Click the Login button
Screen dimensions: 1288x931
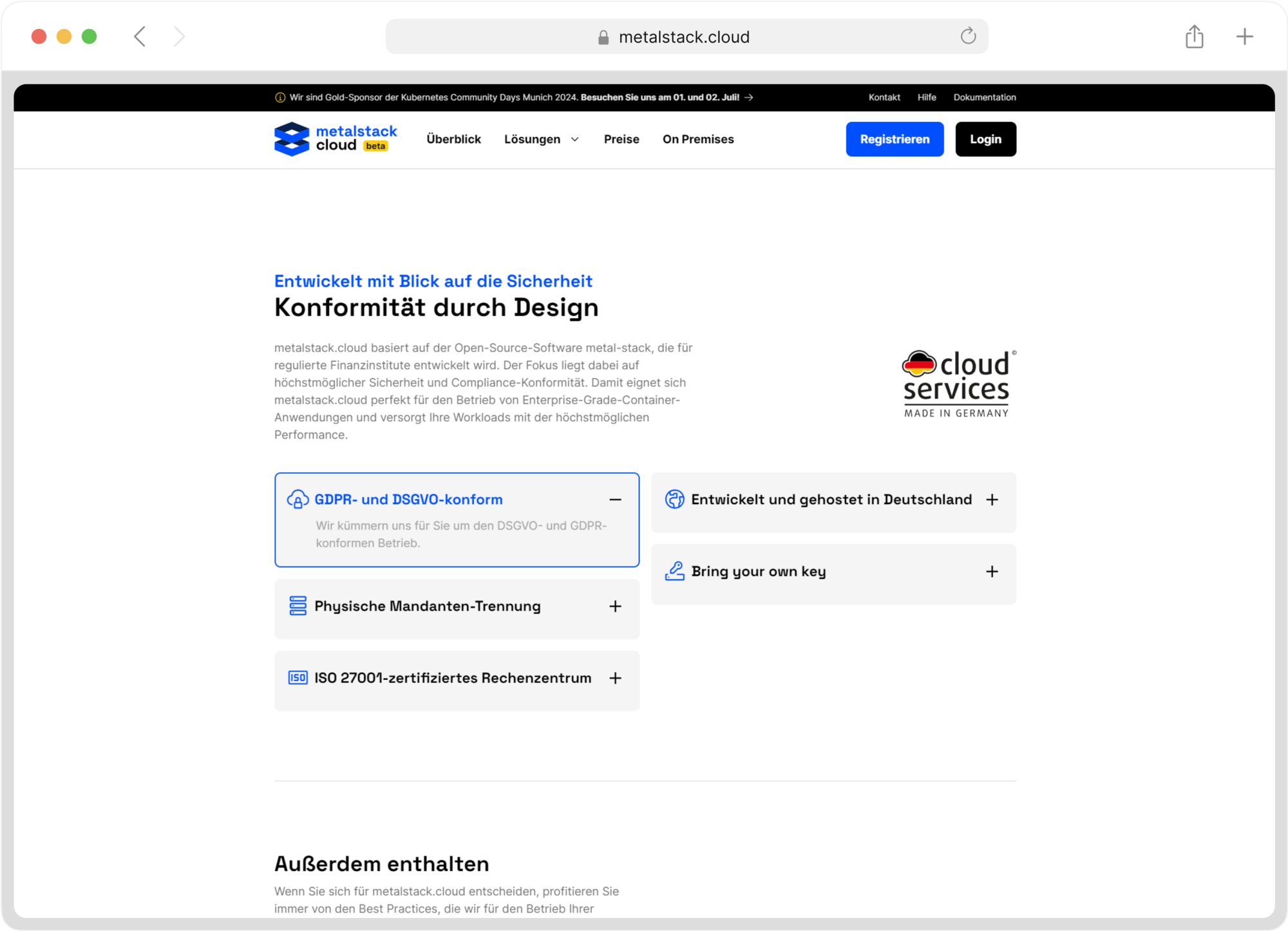coord(985,139)
